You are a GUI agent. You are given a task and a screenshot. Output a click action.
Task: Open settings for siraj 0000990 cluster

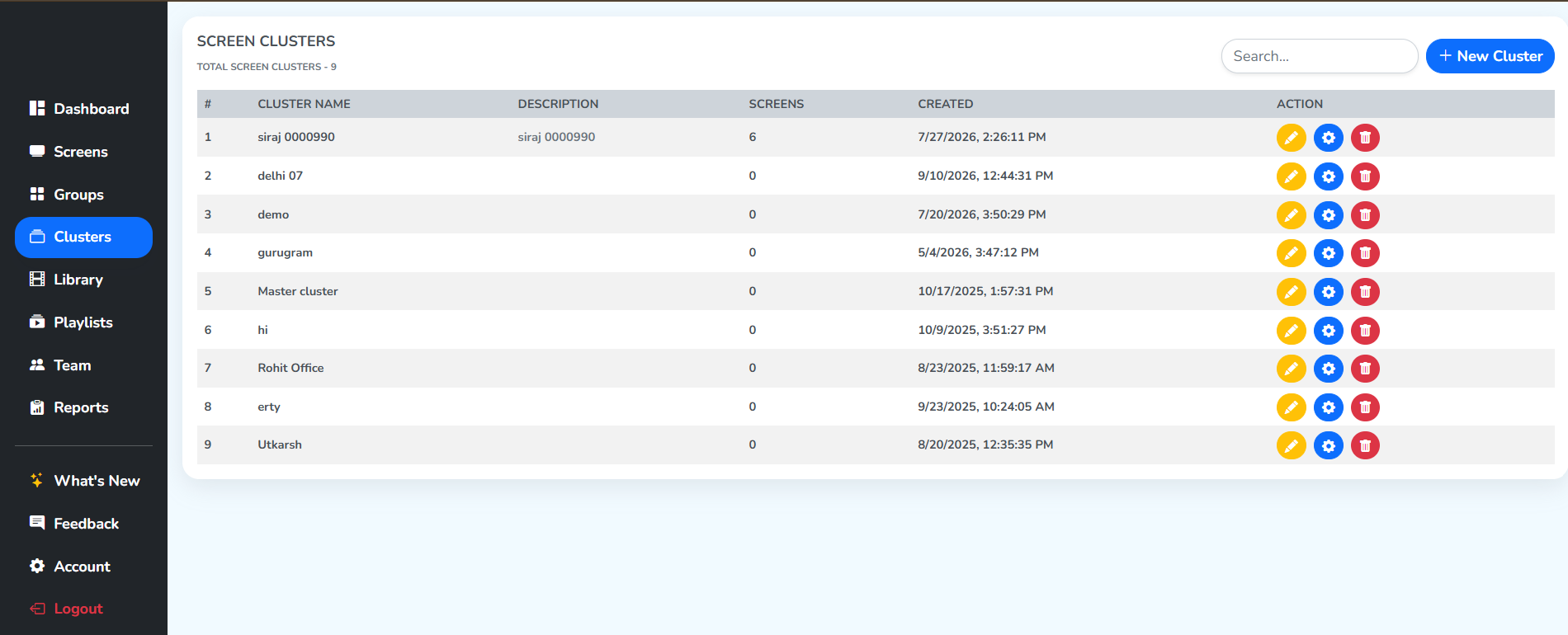pos(1328,138)
